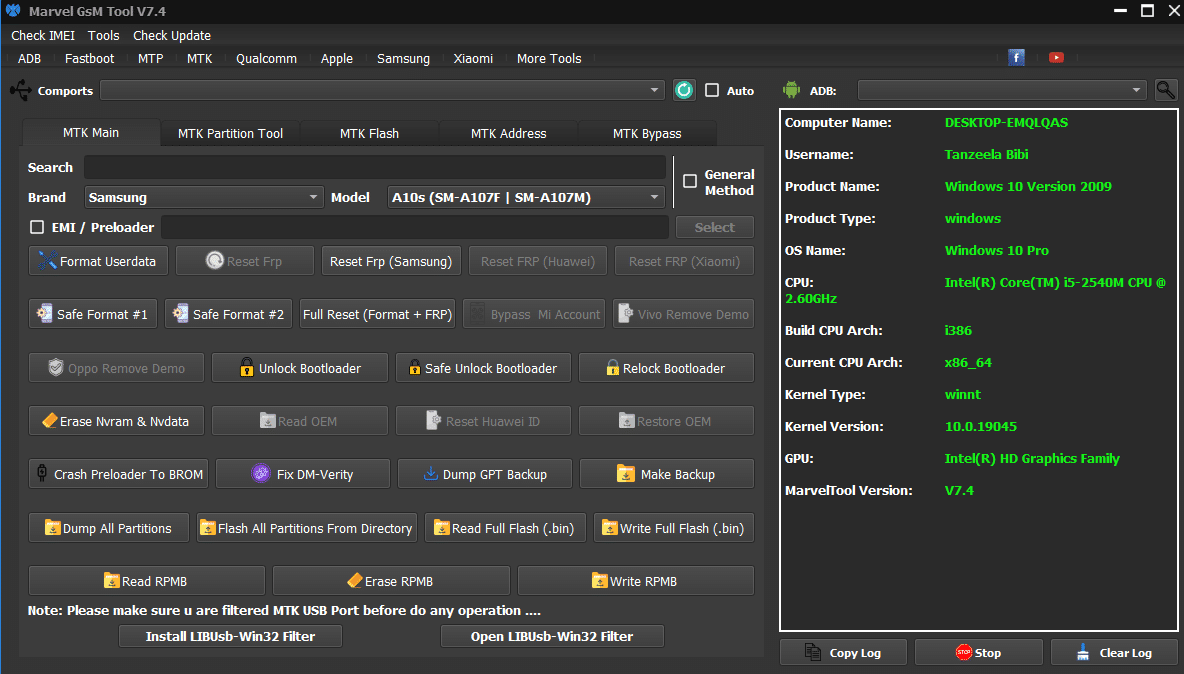Open the Facebook page icon
Viewport: 1184px width, 674px height.
(x=1016, y=58)
